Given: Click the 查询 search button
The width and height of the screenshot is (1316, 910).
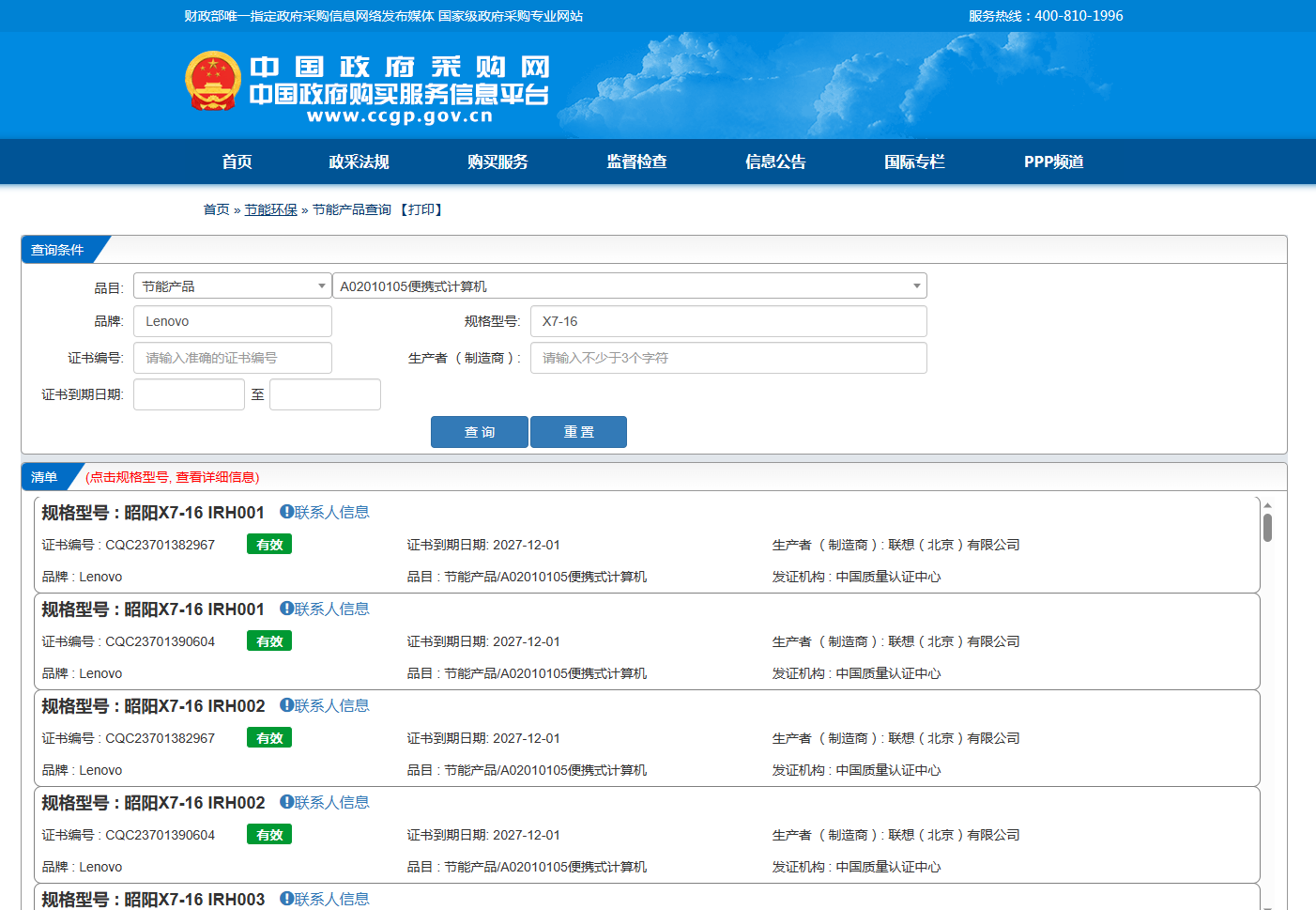Looking at the screenshot, I should click(x=480, y=432).
